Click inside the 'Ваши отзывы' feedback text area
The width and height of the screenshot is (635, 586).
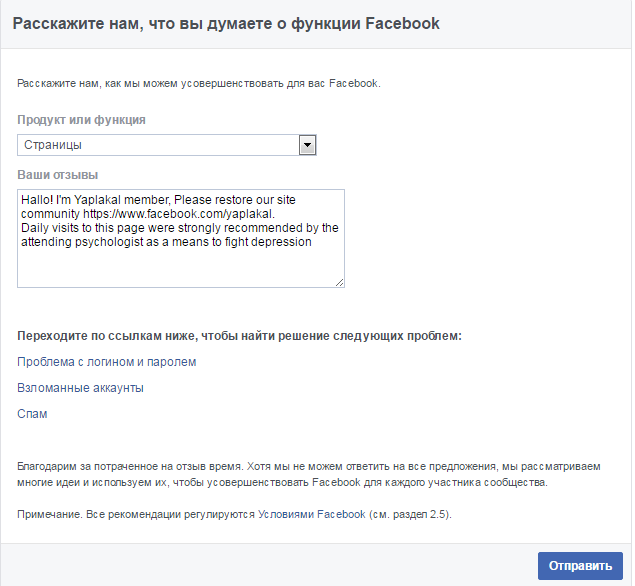click(x=181, y=238)
